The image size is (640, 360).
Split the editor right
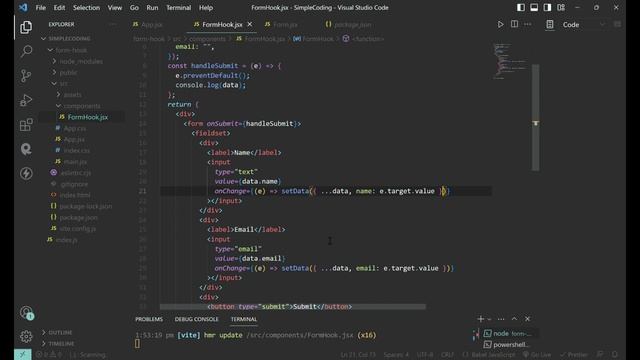click(514, 24)
